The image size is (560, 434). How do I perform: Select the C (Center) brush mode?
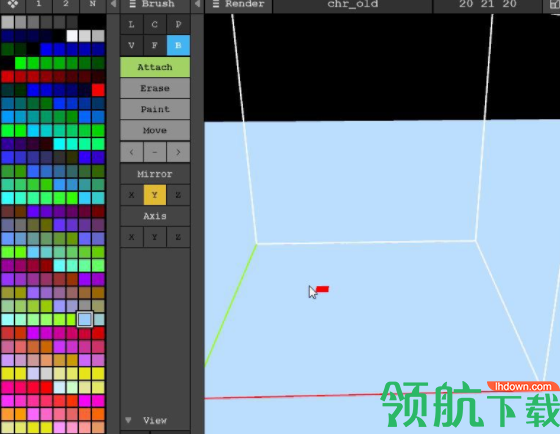pyautogui.click(x=155, y=24)
